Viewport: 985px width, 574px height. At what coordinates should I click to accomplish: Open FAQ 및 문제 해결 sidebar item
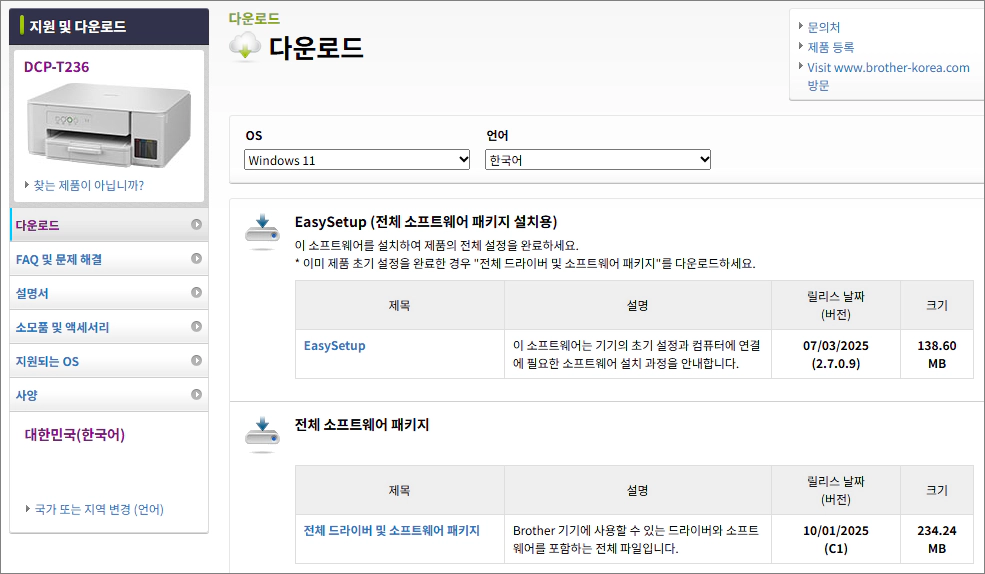pos(109,259)
